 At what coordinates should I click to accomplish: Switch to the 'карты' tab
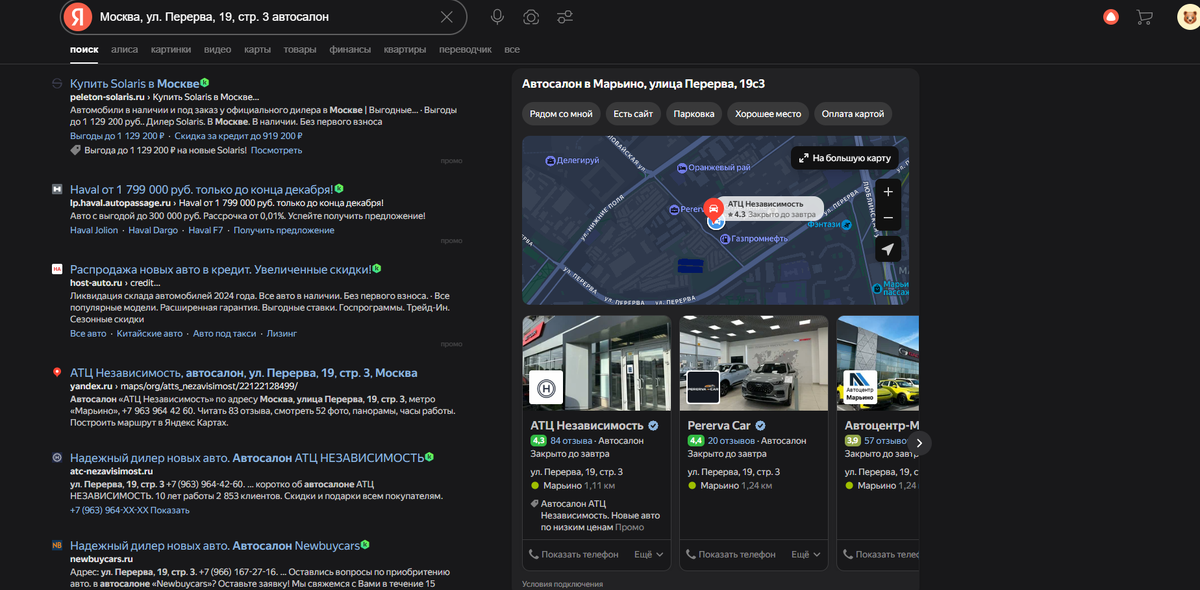click(257, 49)
